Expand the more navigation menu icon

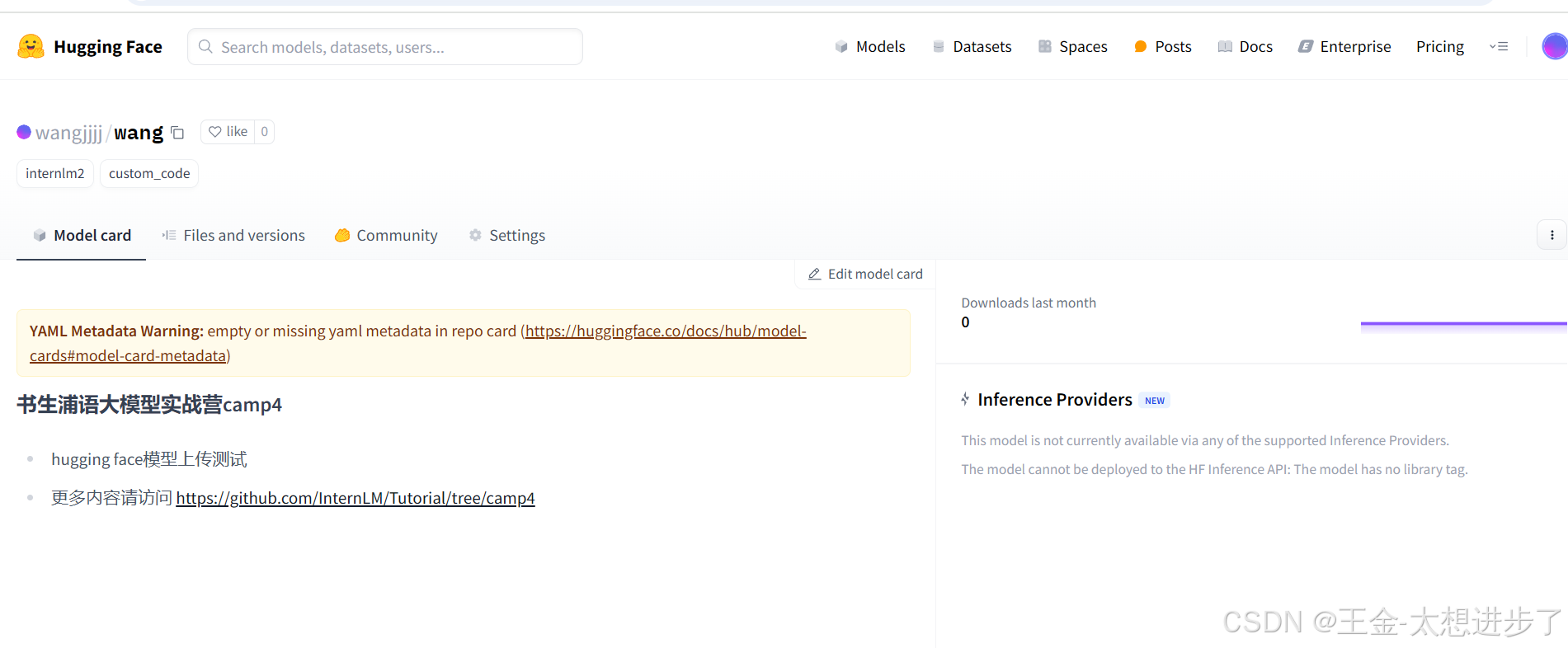(x=1499, y=47)
